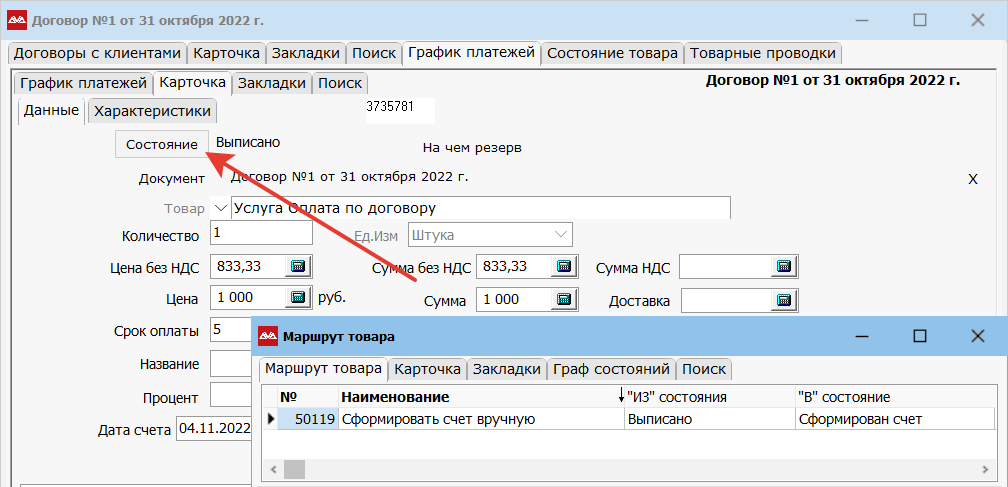Open the Состояние товара tab

click(613, 53)
